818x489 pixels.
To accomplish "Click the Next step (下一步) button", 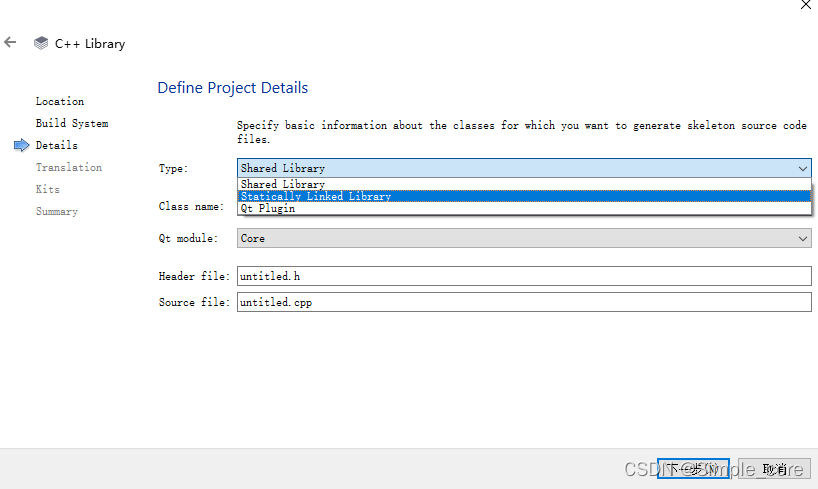I will [x=693, y=469].
